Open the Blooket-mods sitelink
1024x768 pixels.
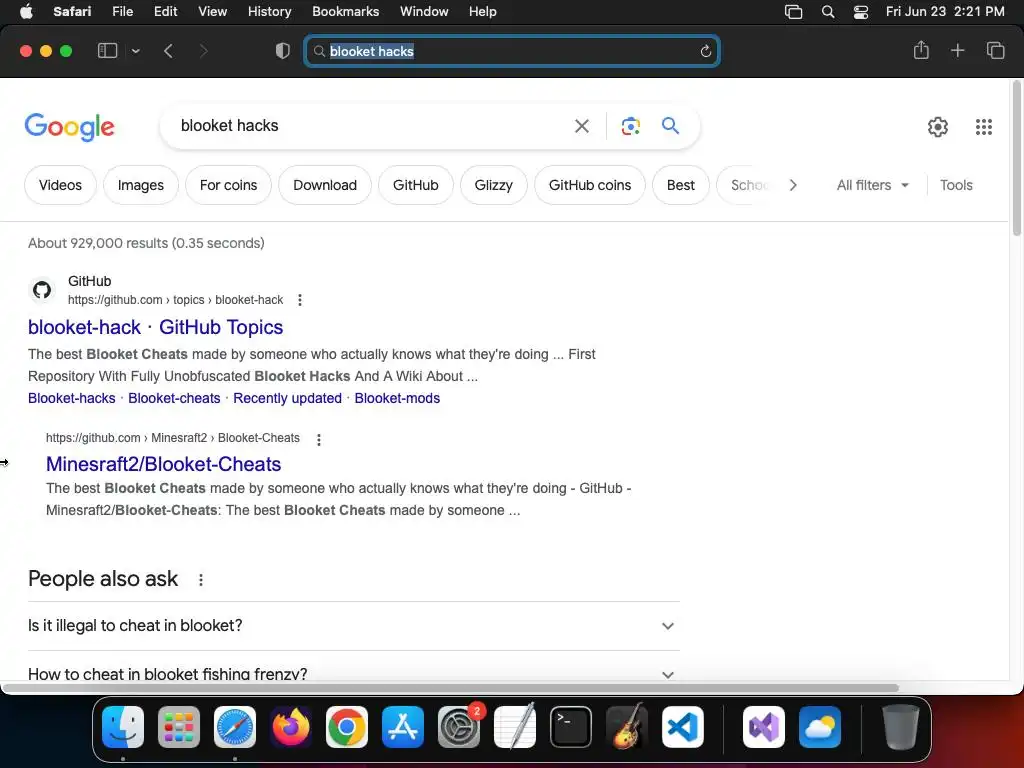(x=397, y=398)
